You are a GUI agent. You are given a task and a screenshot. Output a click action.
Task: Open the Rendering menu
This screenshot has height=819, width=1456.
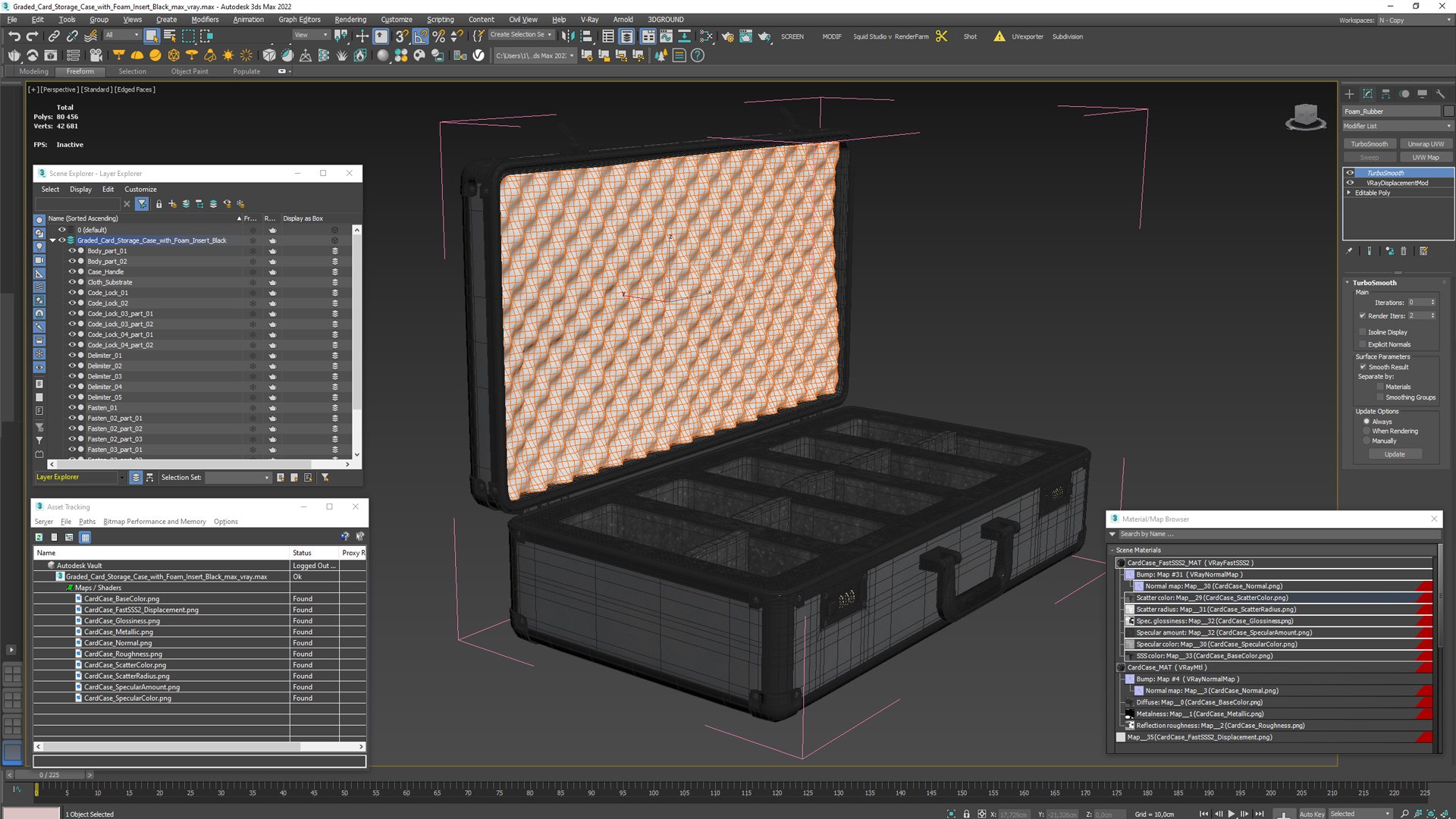(x=350, y=20)
